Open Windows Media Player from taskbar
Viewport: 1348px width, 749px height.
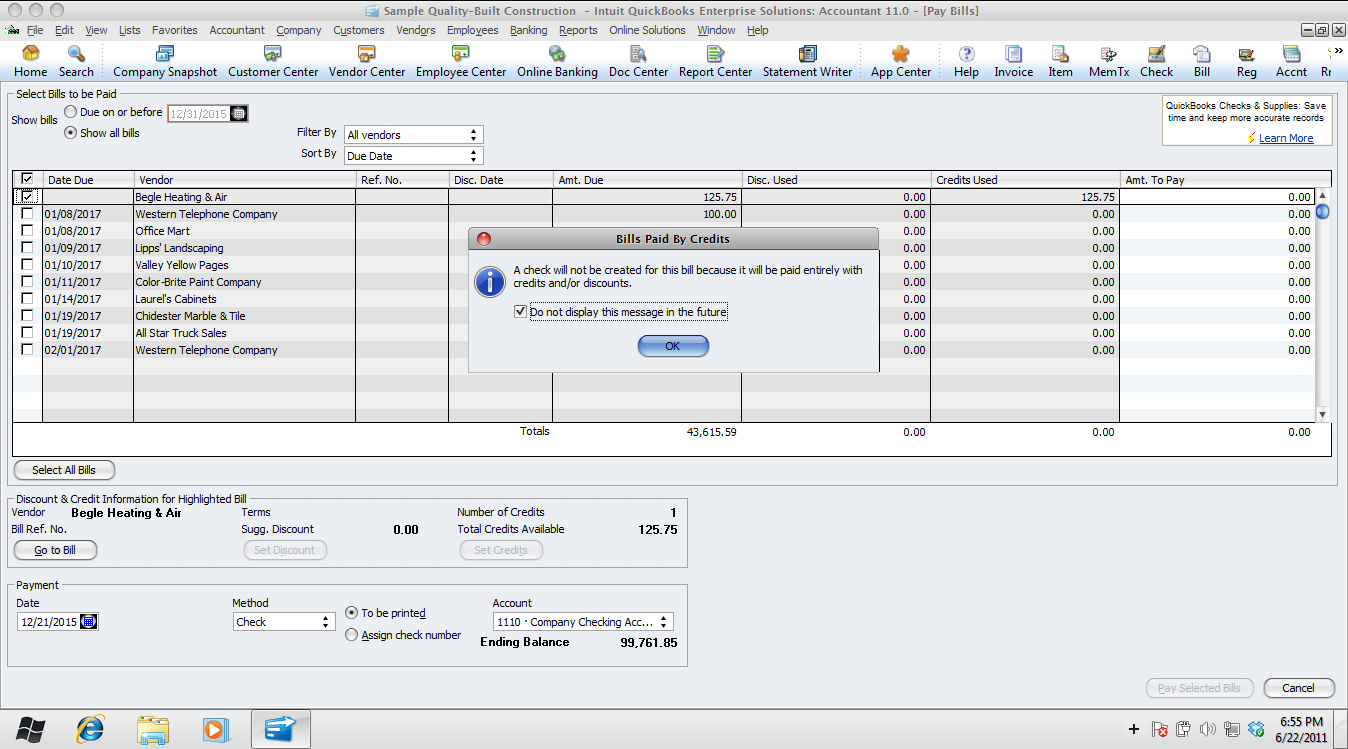coord(214,729)
